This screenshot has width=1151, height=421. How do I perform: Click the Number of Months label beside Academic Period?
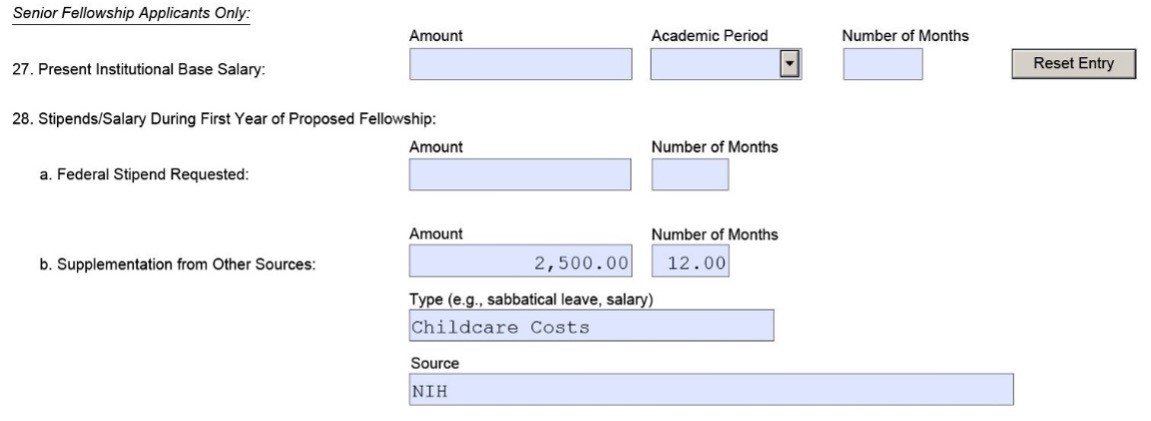905,36
